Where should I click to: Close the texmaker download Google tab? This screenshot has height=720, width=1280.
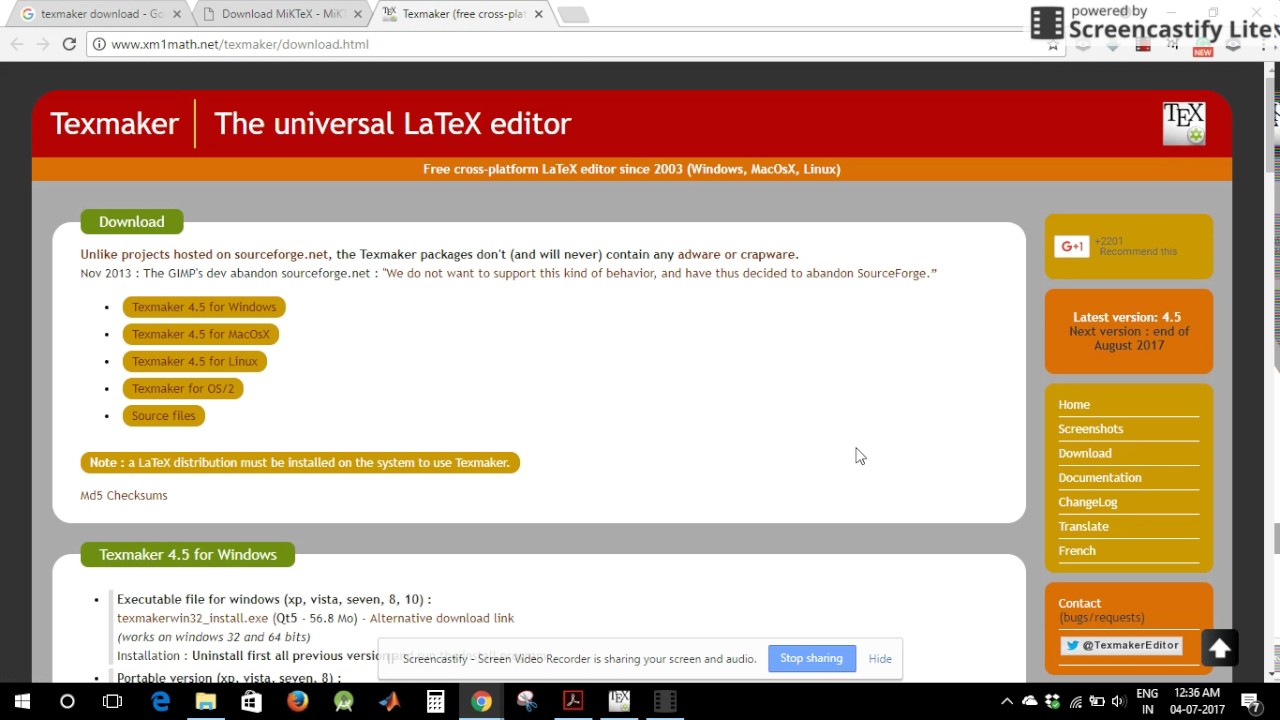(x=177, y=14)
